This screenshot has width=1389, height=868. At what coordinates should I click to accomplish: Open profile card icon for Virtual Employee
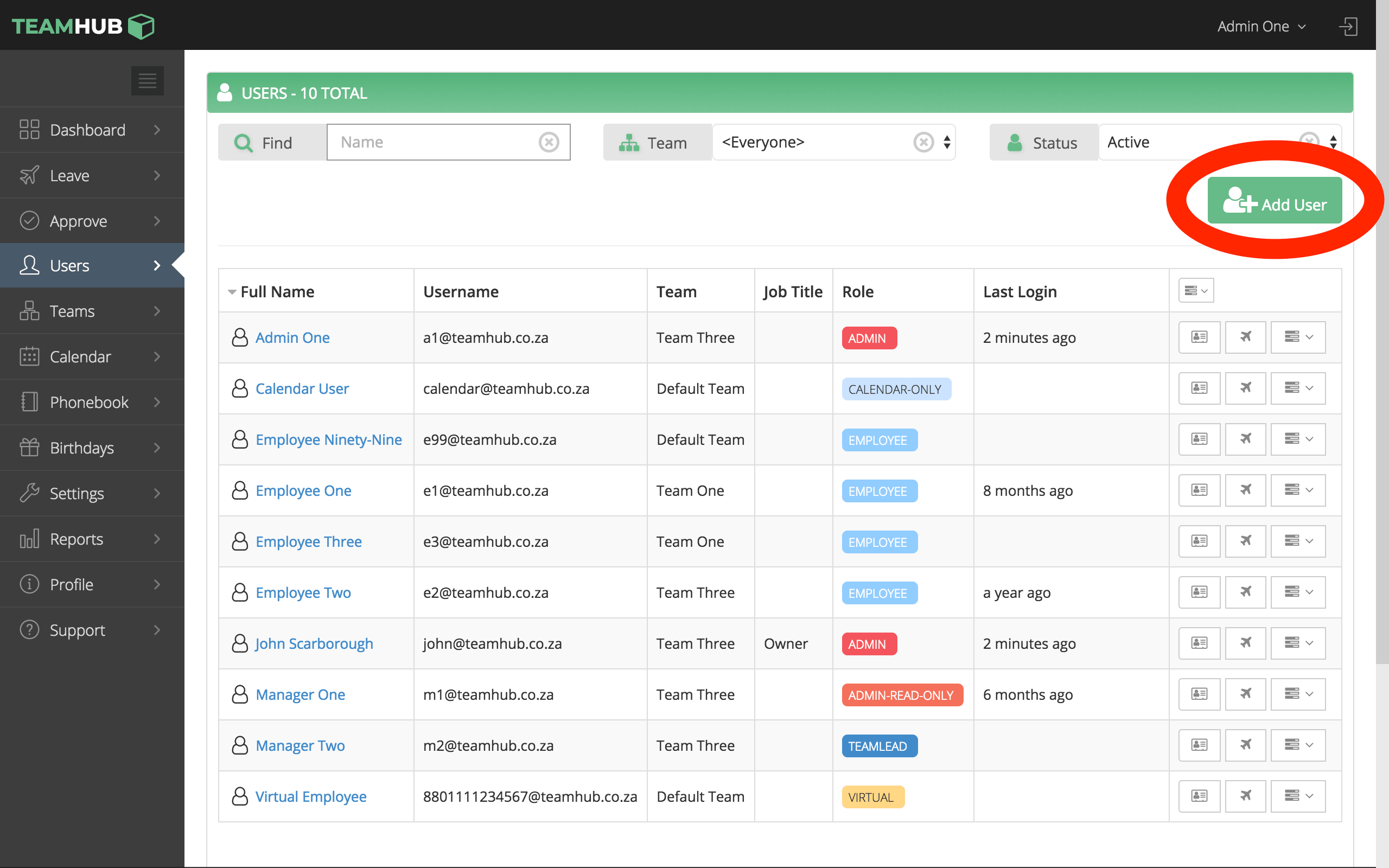tap(1199, 796)
